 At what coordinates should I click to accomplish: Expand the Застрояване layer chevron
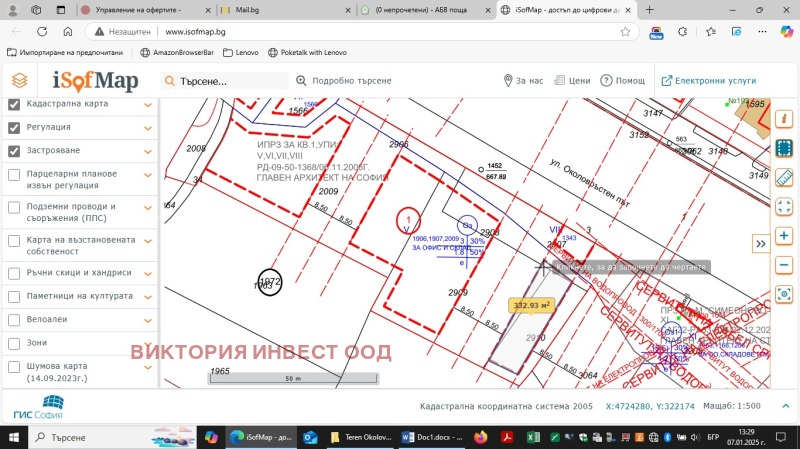148,152
